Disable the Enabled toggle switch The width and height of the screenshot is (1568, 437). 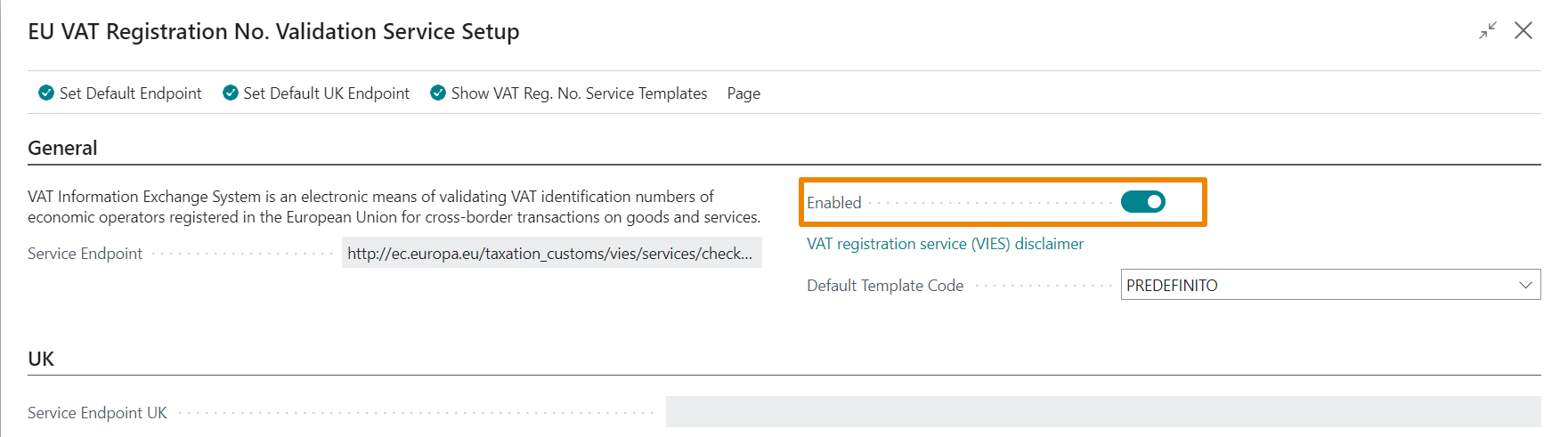(1143, 202)
